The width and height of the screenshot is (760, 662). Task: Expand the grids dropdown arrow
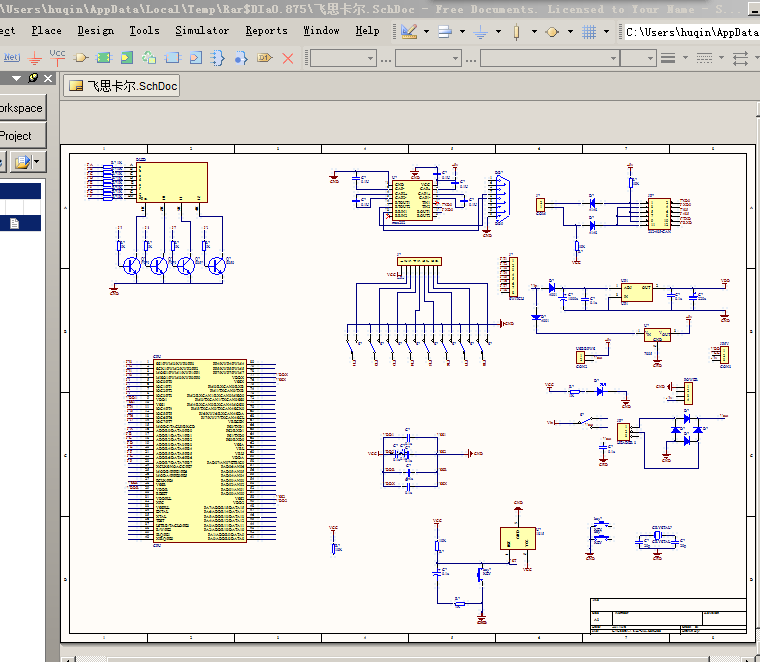606,32
